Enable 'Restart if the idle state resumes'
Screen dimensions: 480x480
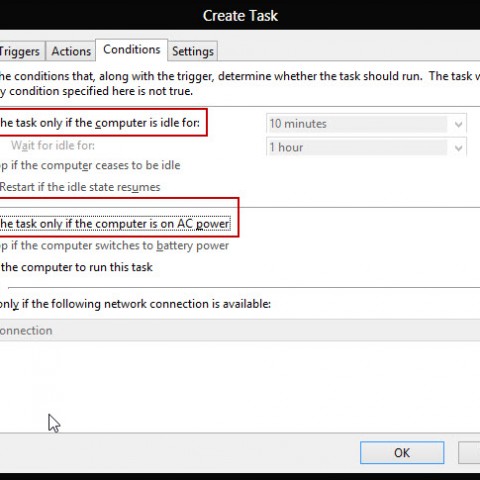tap(80, 187)
